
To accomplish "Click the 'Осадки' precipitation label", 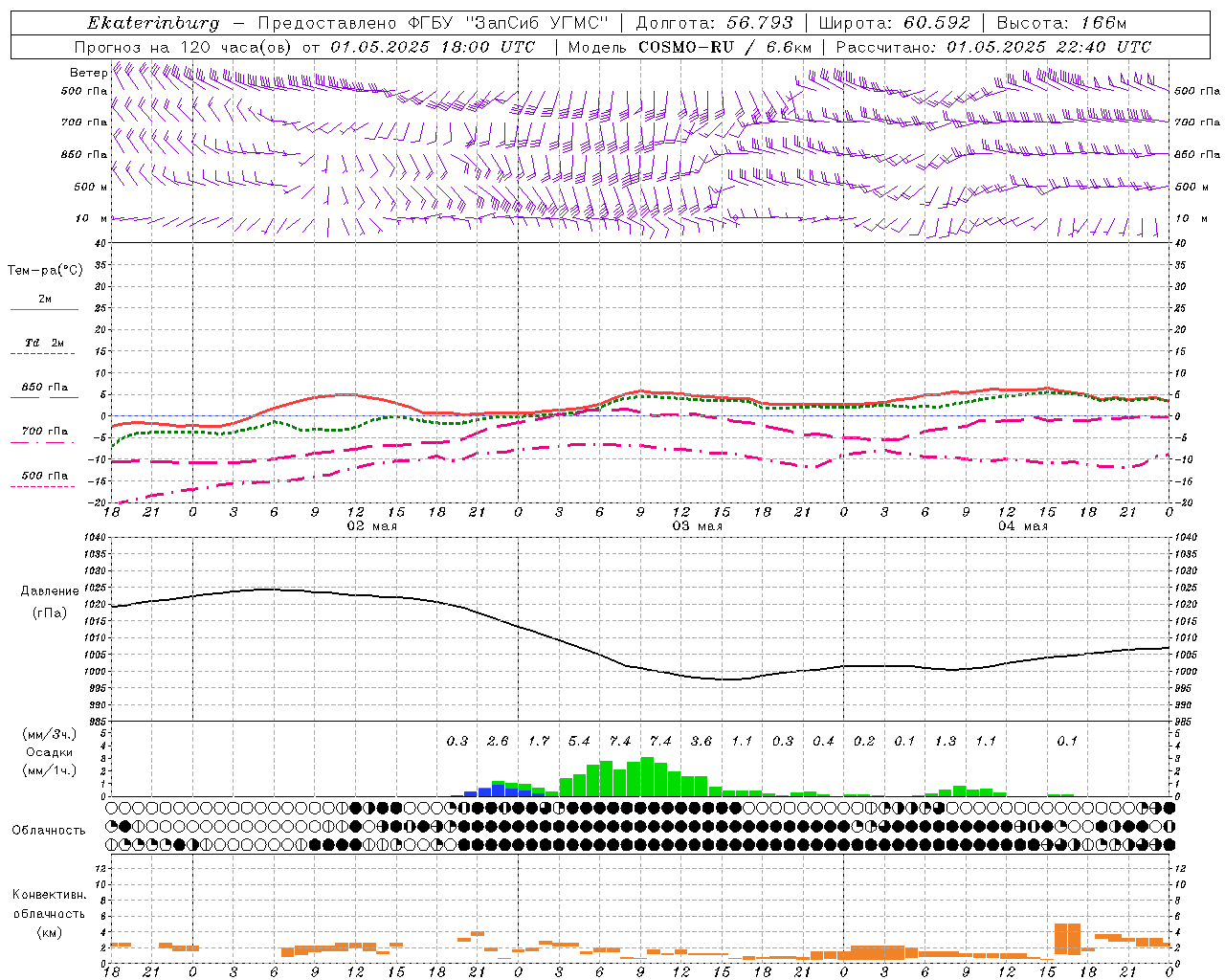I will click(x=50, y=752).
